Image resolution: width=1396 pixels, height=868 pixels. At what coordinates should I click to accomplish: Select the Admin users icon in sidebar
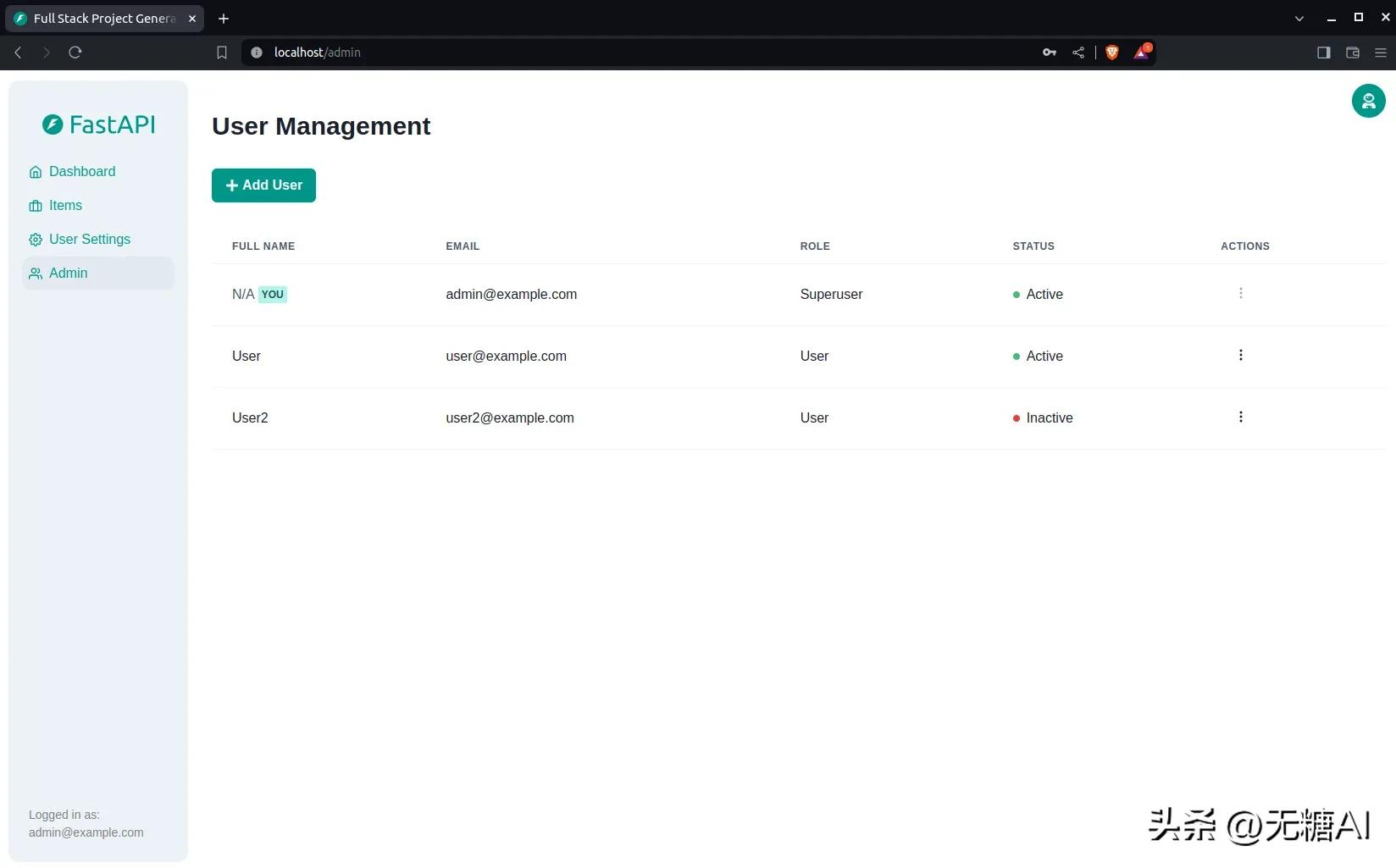click(x=36, y=273)
